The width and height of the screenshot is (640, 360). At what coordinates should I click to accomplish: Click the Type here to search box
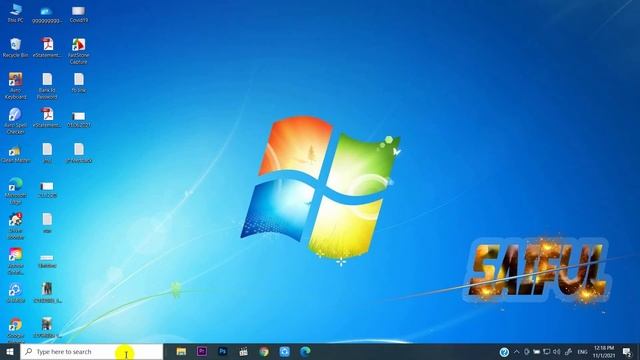pyautogui.click(x=91, y=352)
